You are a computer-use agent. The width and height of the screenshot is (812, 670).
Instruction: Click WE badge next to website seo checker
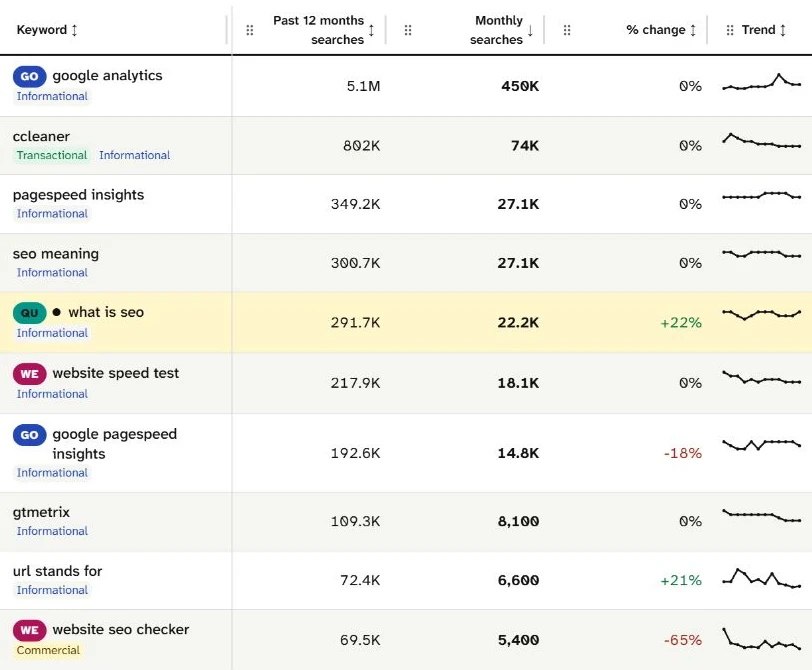click(x=30, y=630)
